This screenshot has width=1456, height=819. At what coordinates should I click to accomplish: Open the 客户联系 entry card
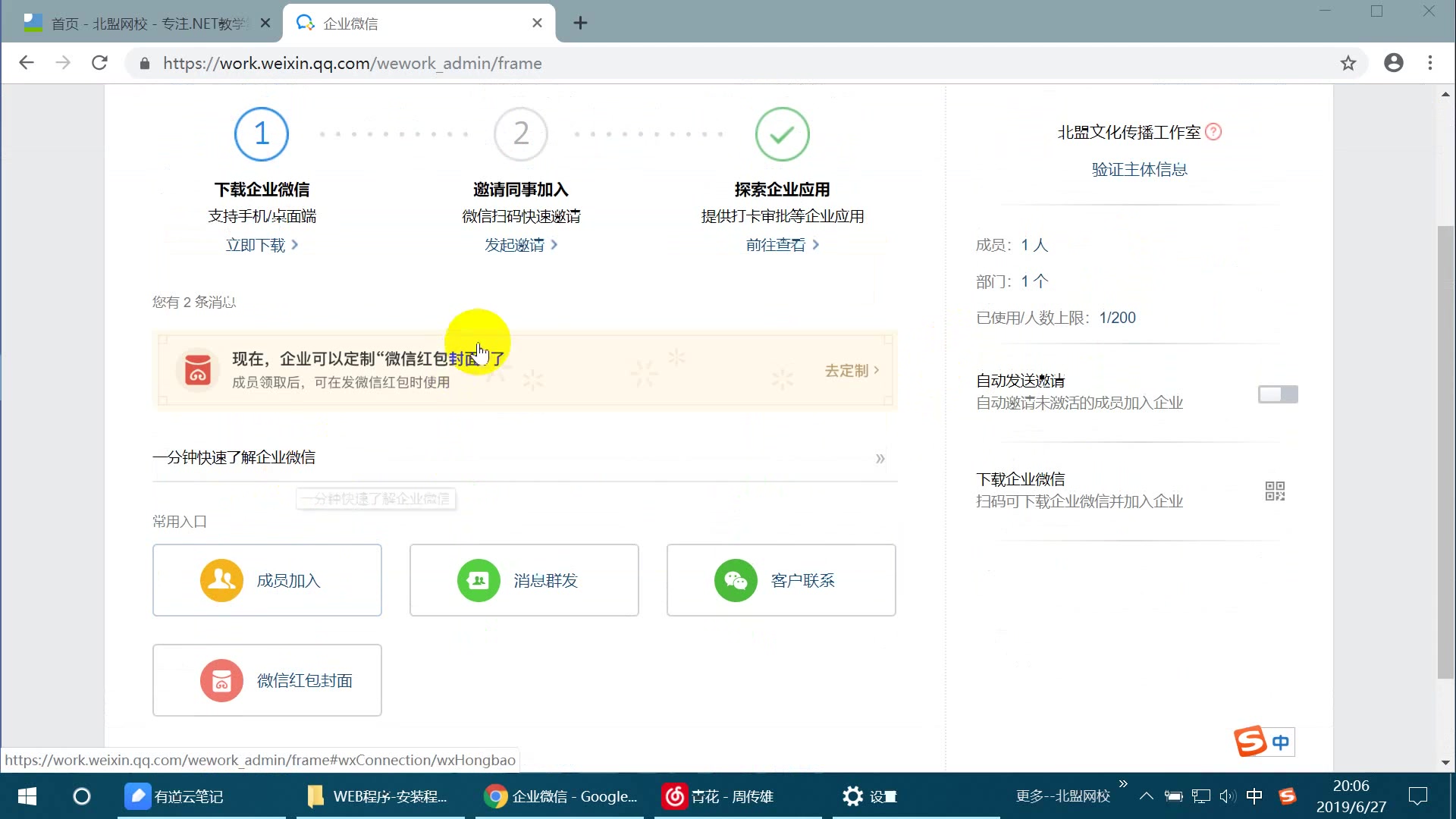pyautogui.click(x=781, y=580)
